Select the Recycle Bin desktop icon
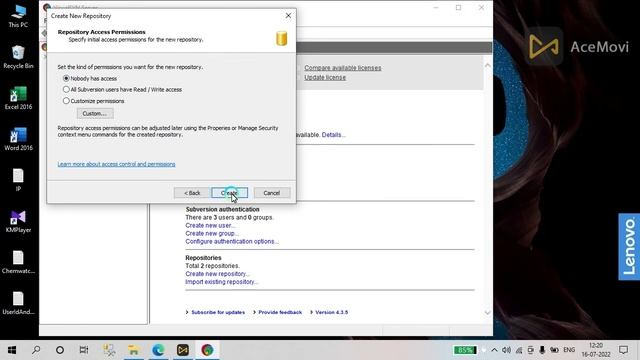The image size is (640, 360). (18, 57)
